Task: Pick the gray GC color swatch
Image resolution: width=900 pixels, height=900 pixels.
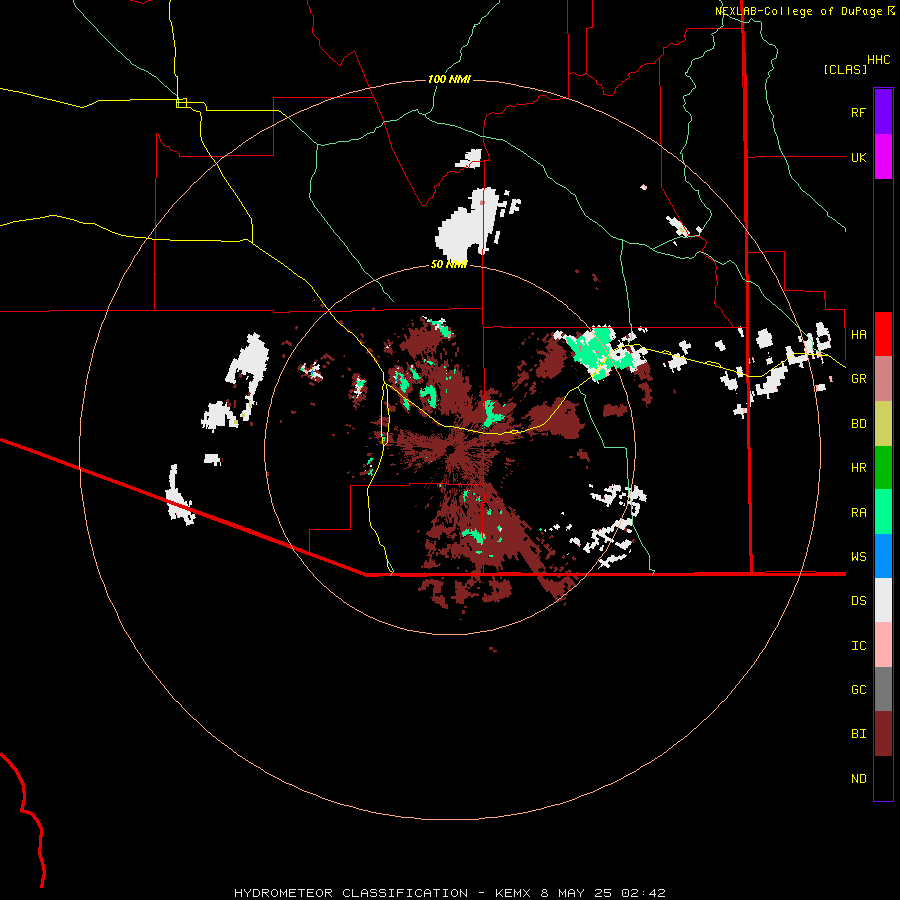Action: point(883,689)
